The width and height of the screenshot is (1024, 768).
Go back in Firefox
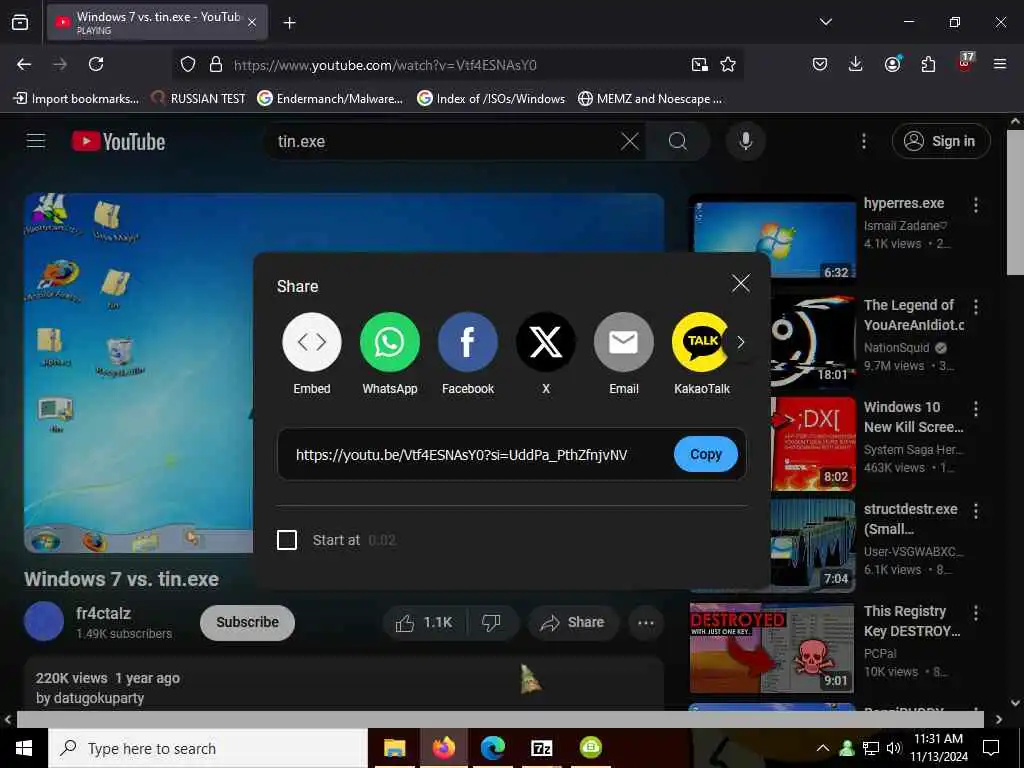coord(24,64)
